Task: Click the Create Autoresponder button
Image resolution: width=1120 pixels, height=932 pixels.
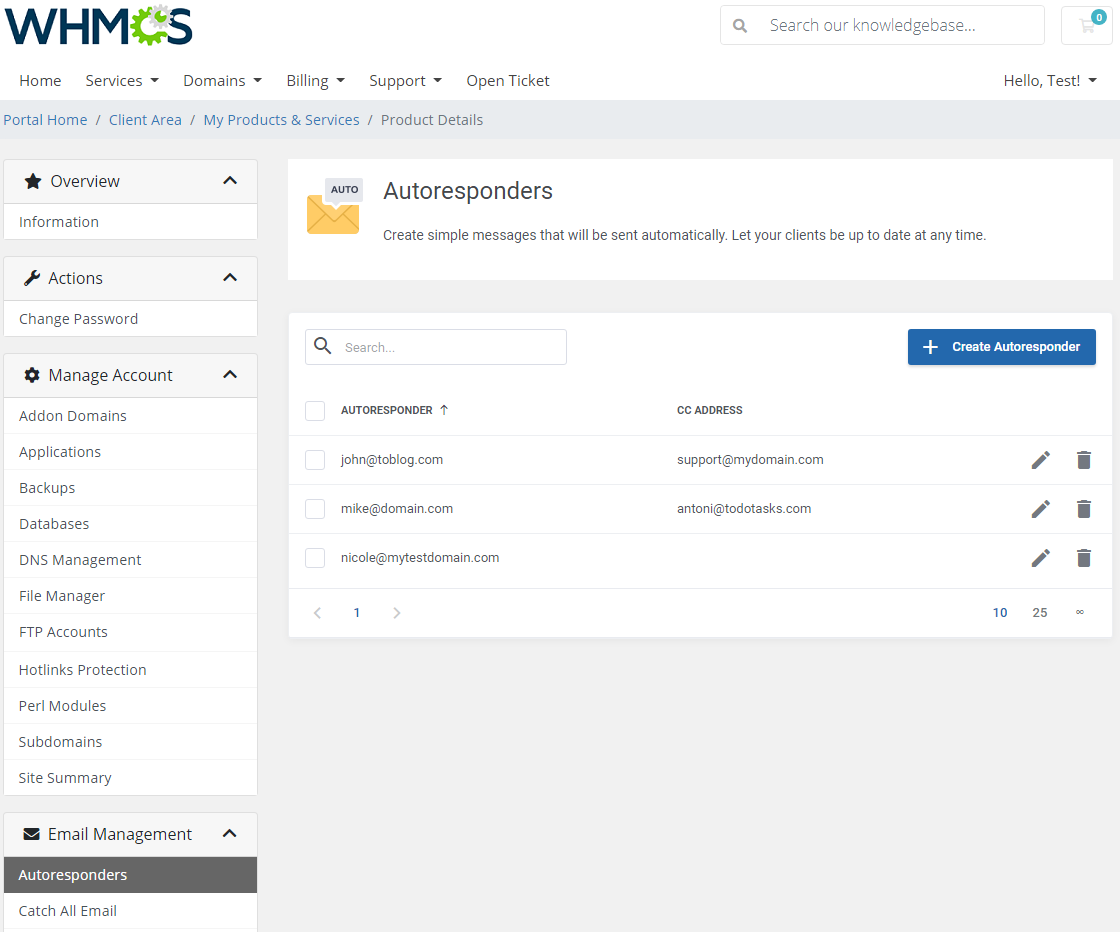Action: click(x=1001, y=347)
